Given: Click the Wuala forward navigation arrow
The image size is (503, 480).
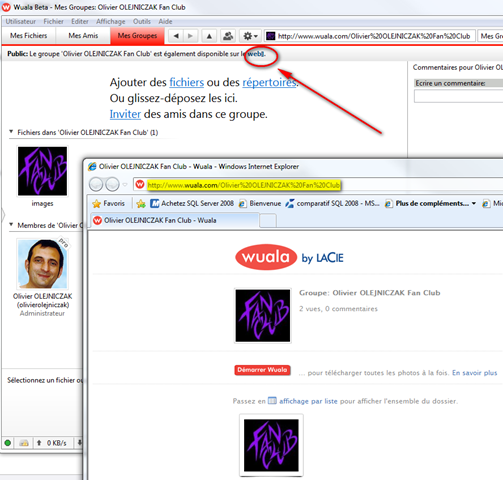Looking at the screenshot, I should [x=190, y=36].
